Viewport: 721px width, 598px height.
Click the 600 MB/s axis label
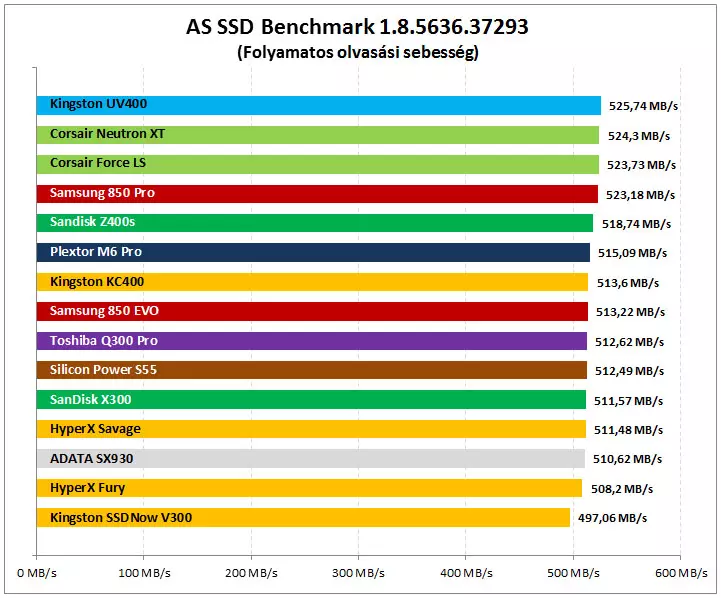pyautogui.click(x=681, y=573)
